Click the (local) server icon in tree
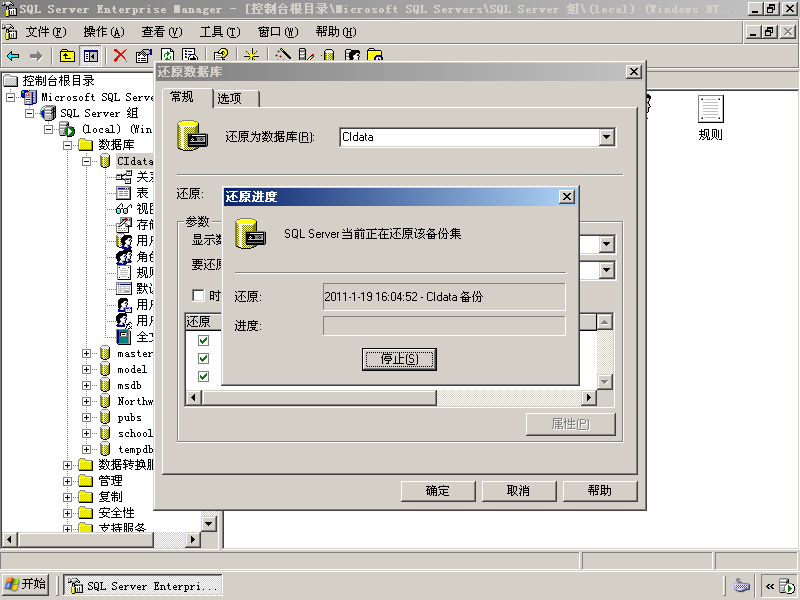The width and height of the screenshot is (800, 600). pyautogui.click(x=67, y=129)
